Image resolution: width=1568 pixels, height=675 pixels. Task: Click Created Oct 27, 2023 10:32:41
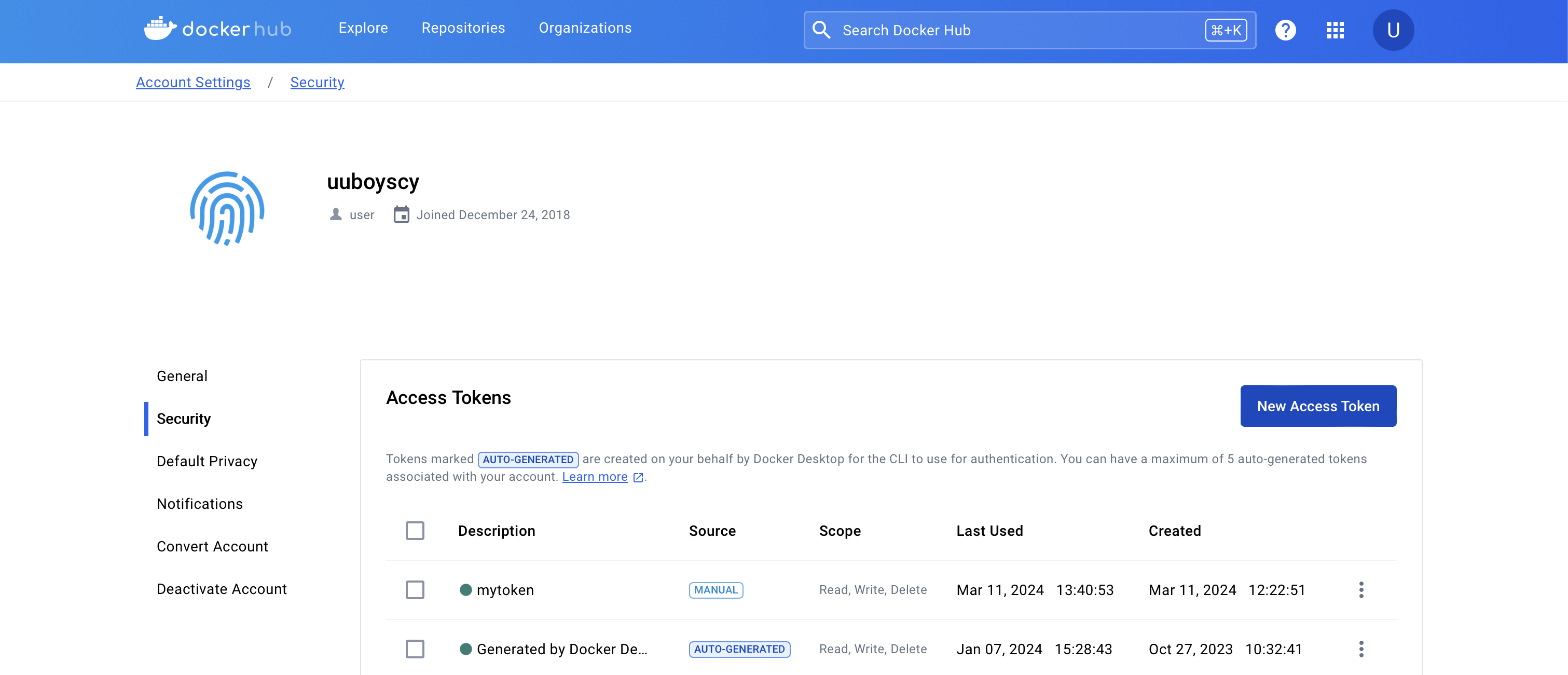[1225, 649]
